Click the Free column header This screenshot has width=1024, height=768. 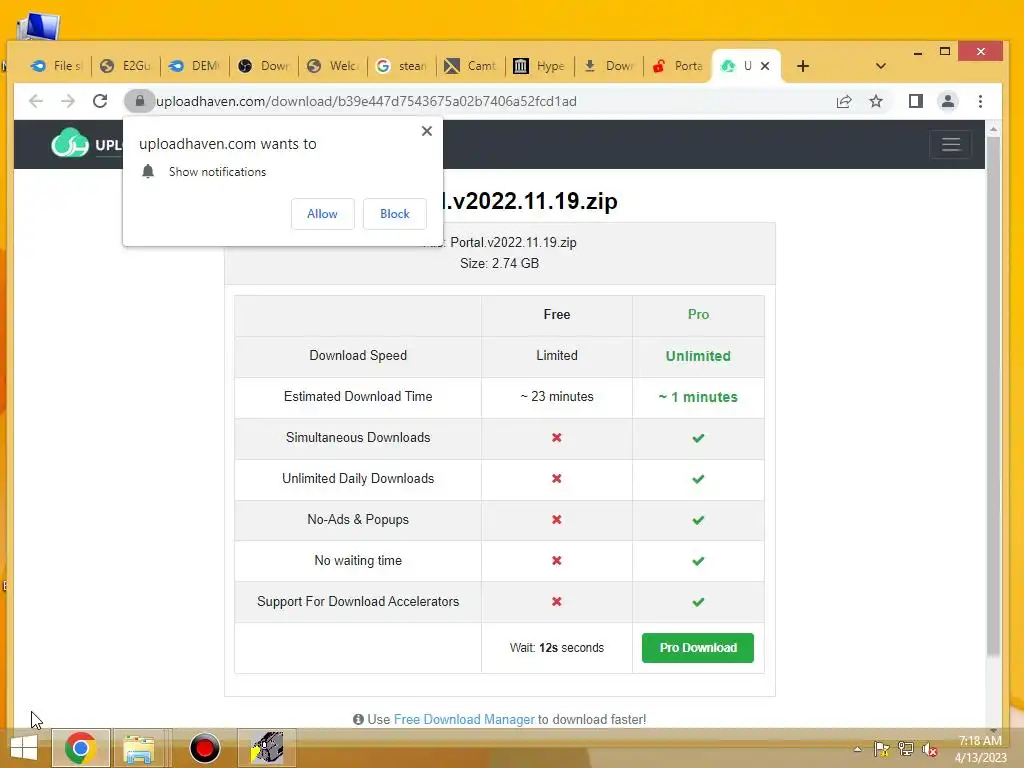pos(556,314)
